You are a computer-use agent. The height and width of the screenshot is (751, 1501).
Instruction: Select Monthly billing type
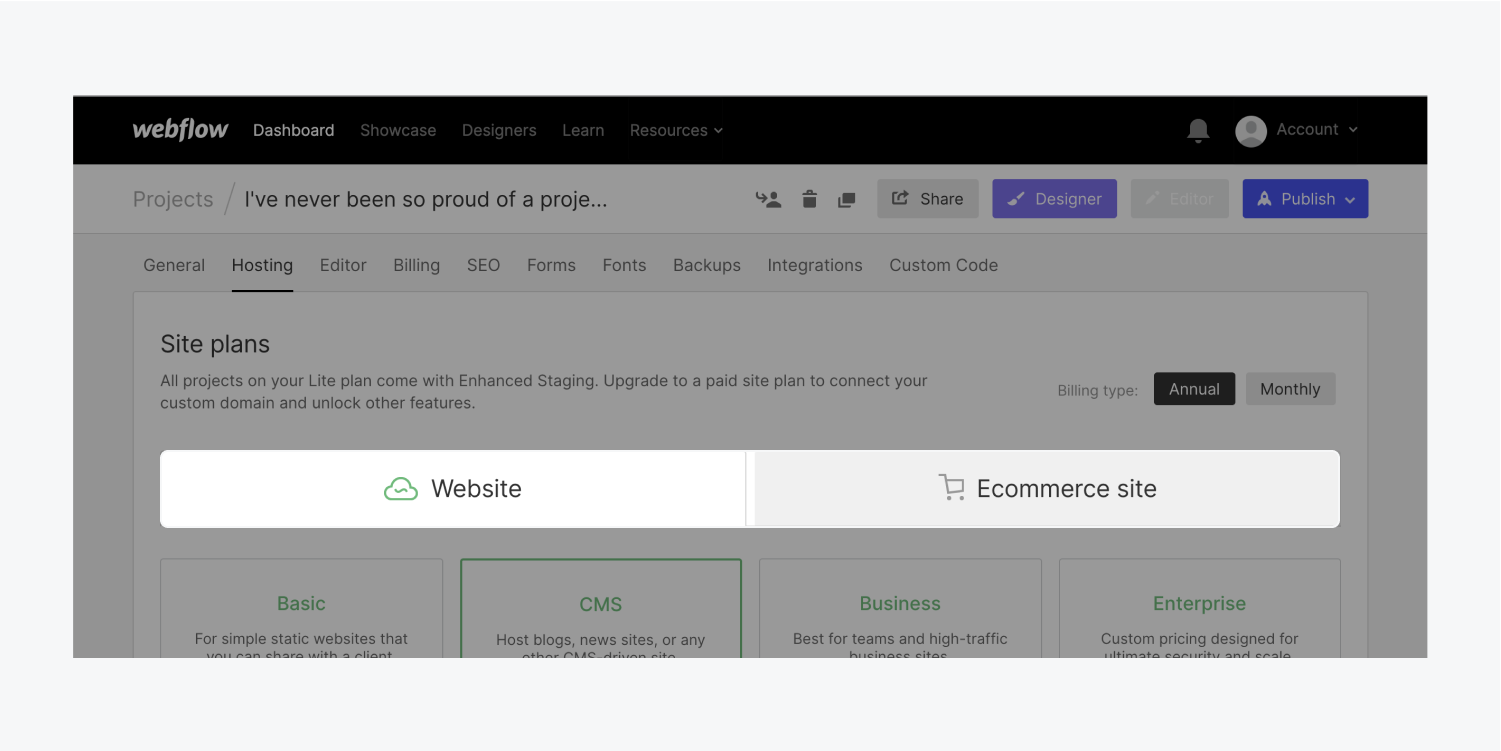1290,389
